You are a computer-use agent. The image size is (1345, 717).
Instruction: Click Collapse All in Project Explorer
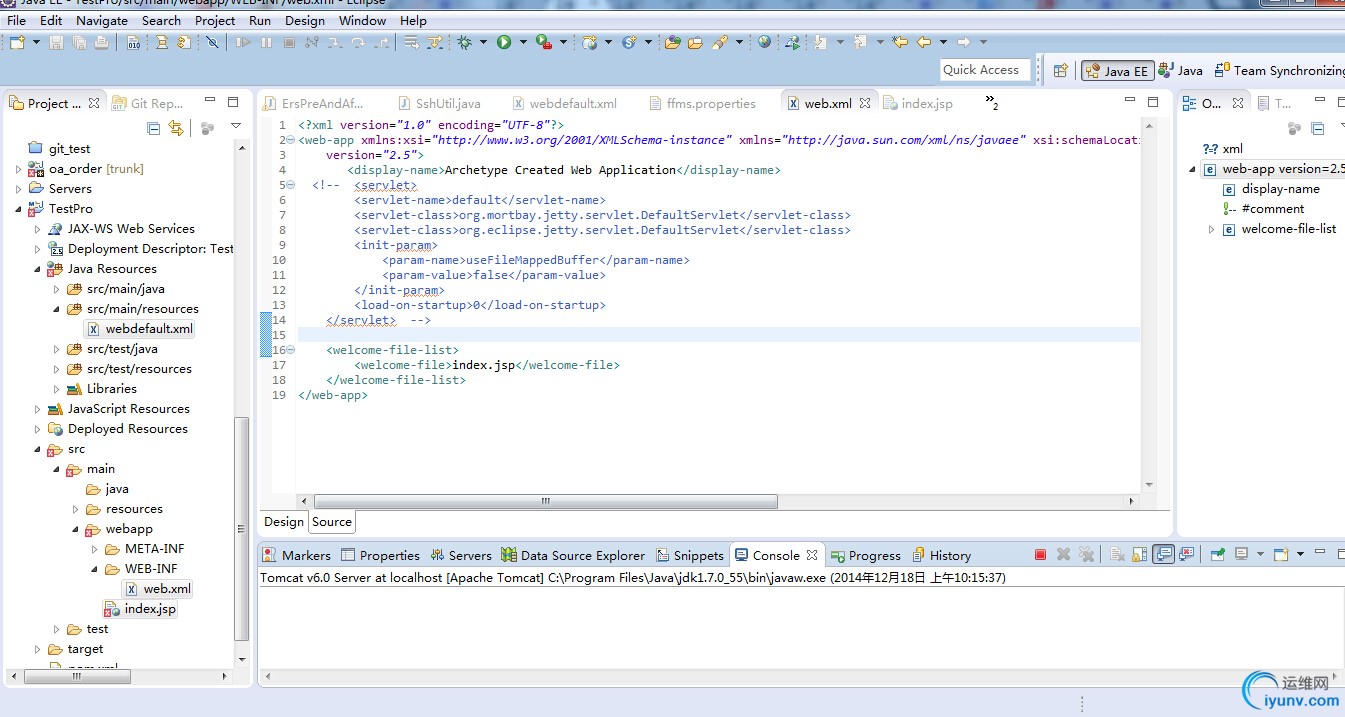tap(153, 128)
